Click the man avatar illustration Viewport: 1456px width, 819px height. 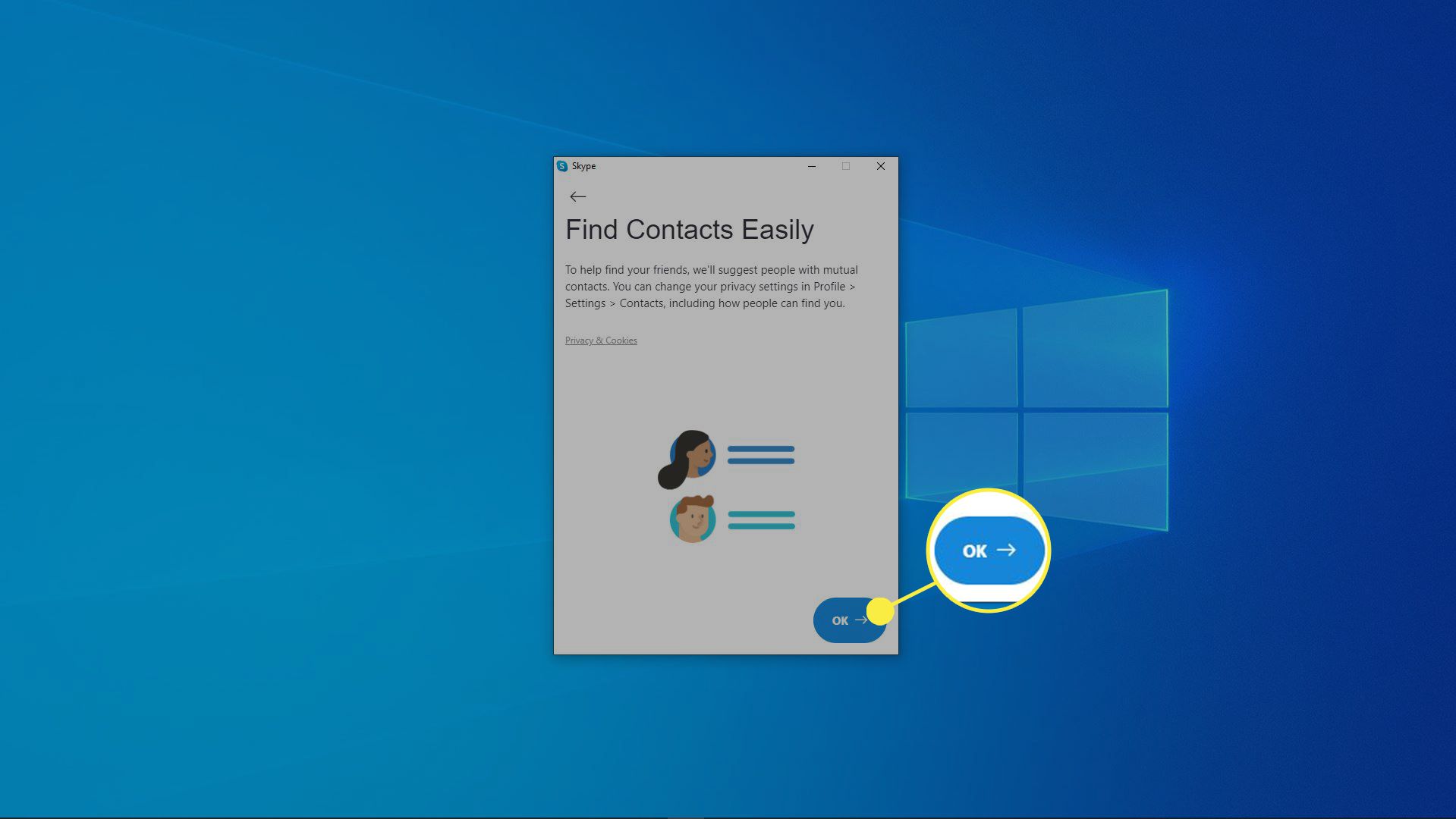click(x=693, y=519)
